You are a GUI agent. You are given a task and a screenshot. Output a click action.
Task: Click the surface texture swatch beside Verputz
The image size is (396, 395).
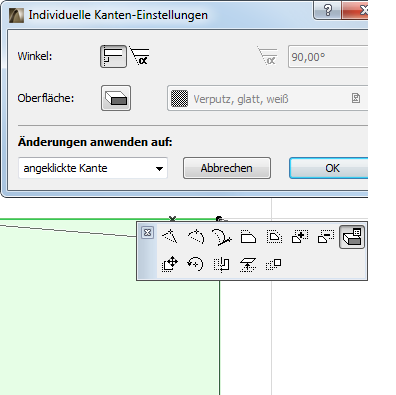(x=179, y=99)
